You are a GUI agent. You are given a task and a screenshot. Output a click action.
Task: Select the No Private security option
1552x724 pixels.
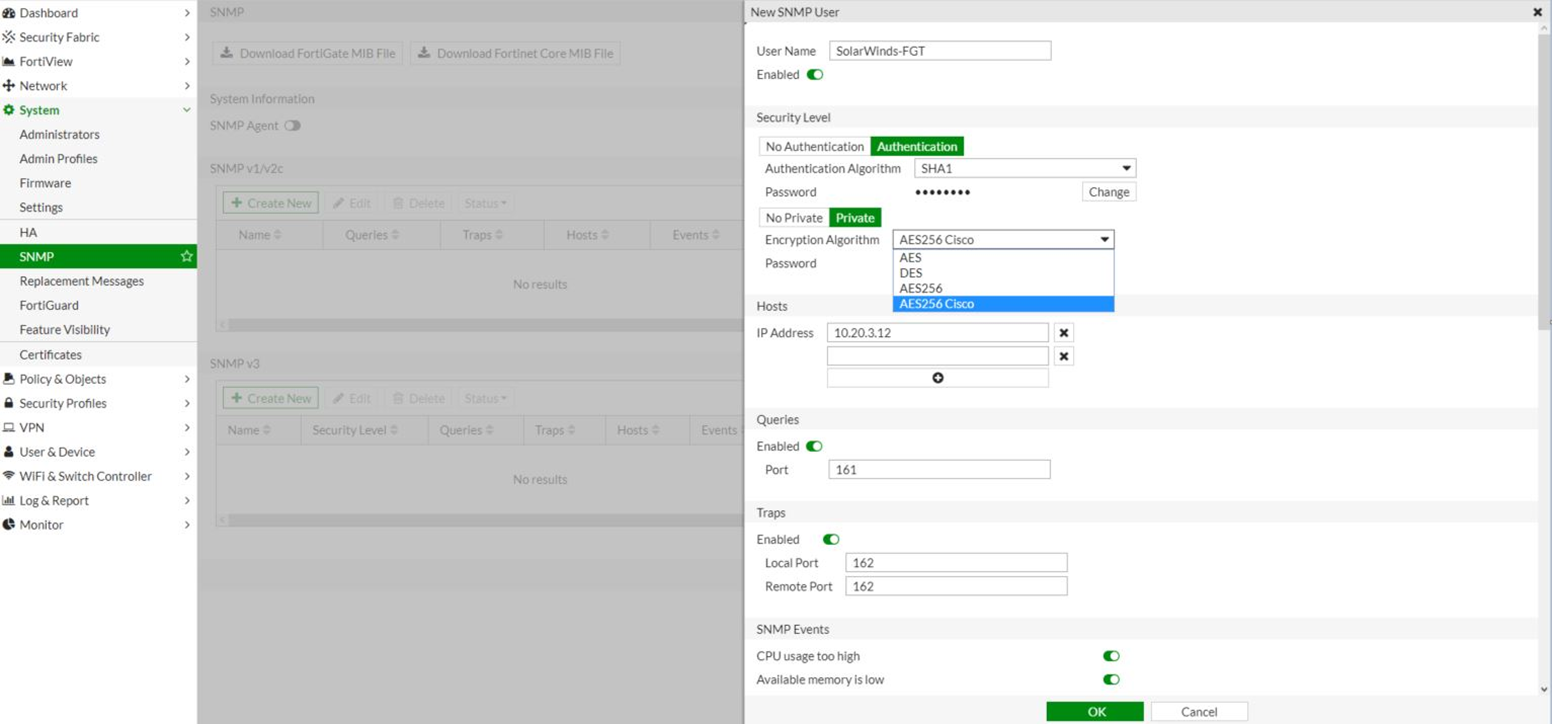tap(794, 218)
